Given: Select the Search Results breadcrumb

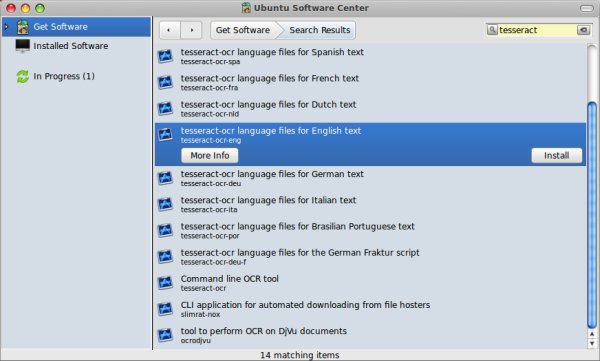Looking at the screenshot, I should 320,30.
